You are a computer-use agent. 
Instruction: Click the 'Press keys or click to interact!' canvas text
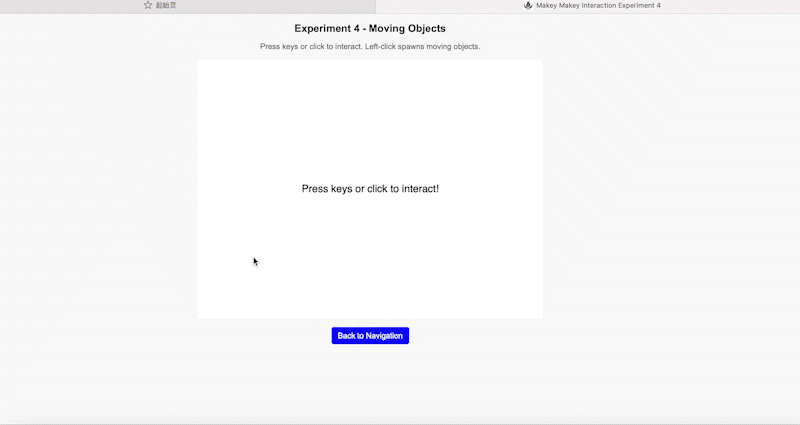(x=370, y=189)
